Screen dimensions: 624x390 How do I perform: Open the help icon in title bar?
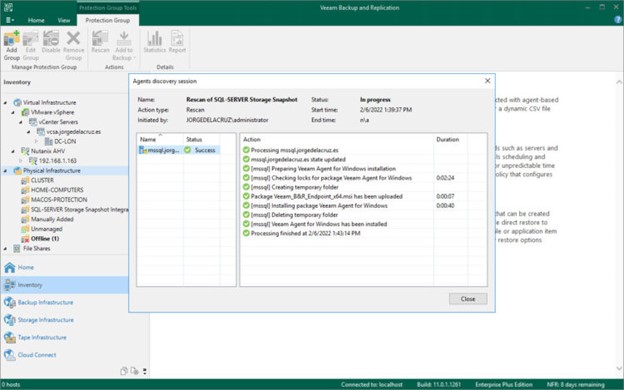tap(618, 20)
